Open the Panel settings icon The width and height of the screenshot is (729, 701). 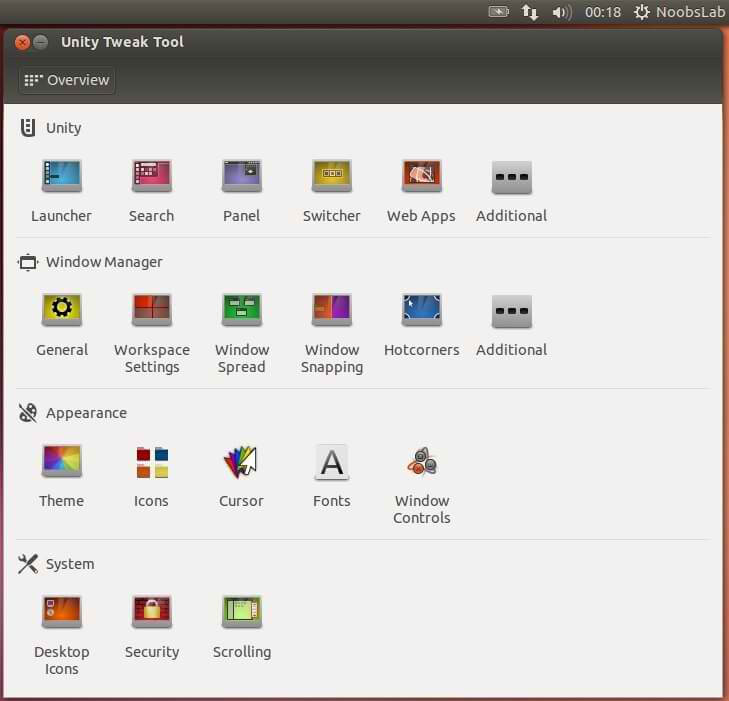(x=242, y=177)
